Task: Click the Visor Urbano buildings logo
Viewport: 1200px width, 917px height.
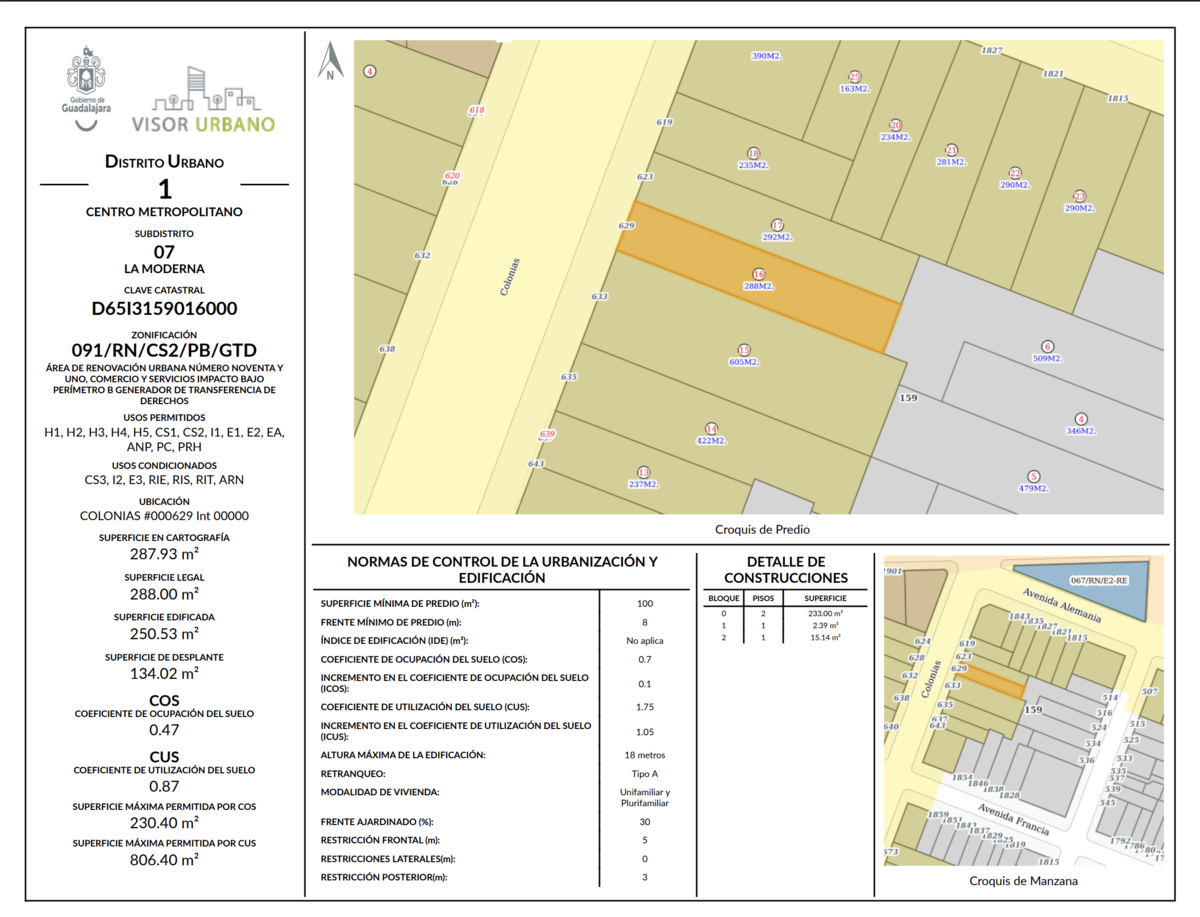Action: pyautogui.click(x=206, y=99)
